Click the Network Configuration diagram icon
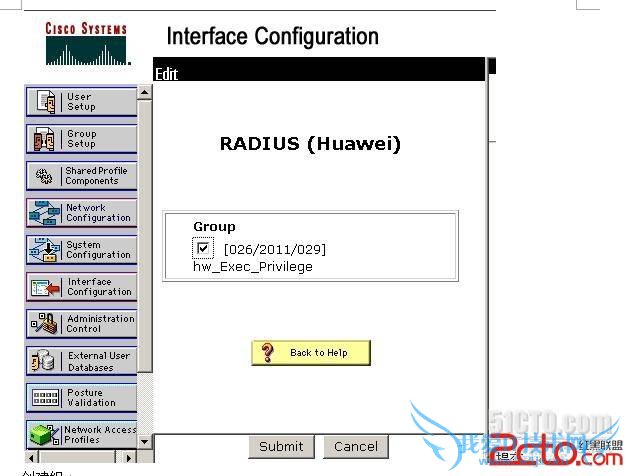The image size is (626, 476). coord(44,213)
